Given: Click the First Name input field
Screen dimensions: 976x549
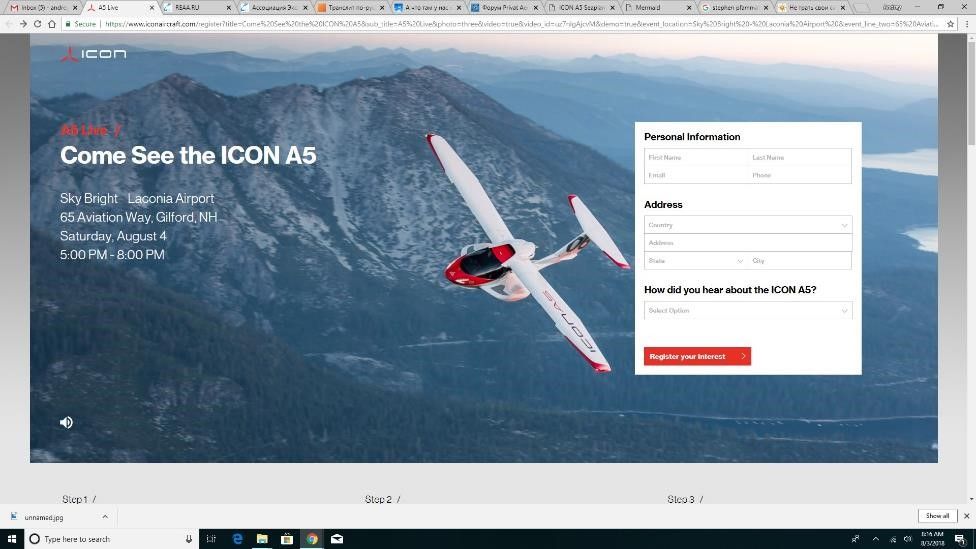Looking at the screenshot, I should point(696,157).
